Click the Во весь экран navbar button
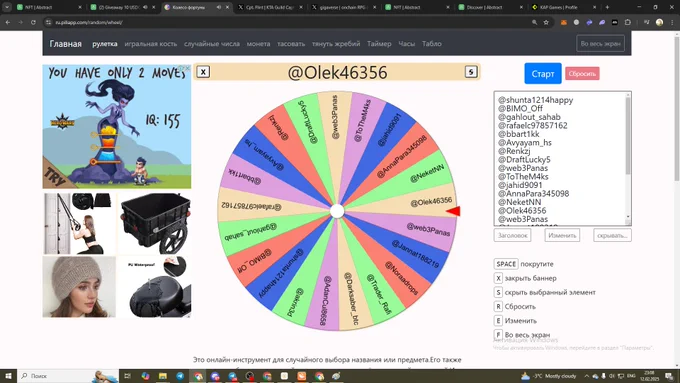Image resolution: width=680 pixels, height=383 pixels. [x=601, y=44]
